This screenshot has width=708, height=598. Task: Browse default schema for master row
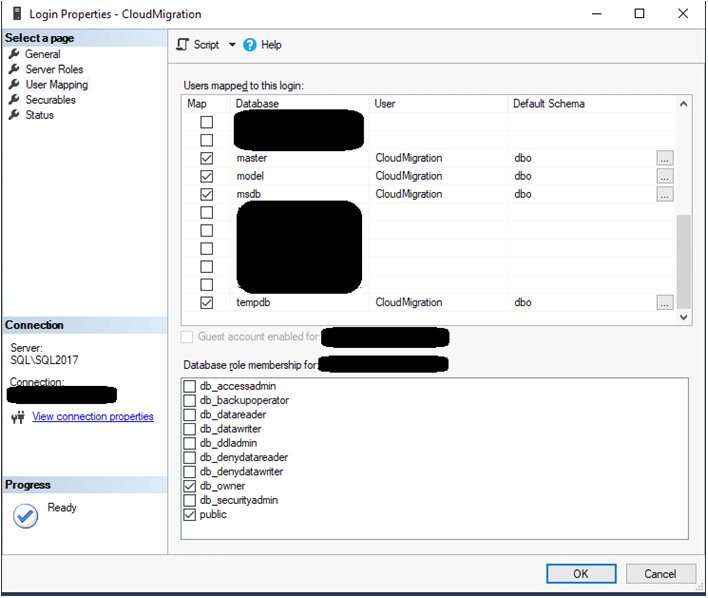coord(665,158)
